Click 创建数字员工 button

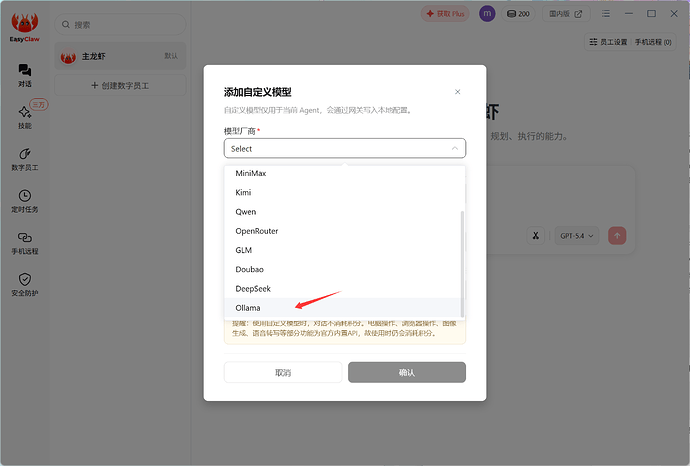120,85
